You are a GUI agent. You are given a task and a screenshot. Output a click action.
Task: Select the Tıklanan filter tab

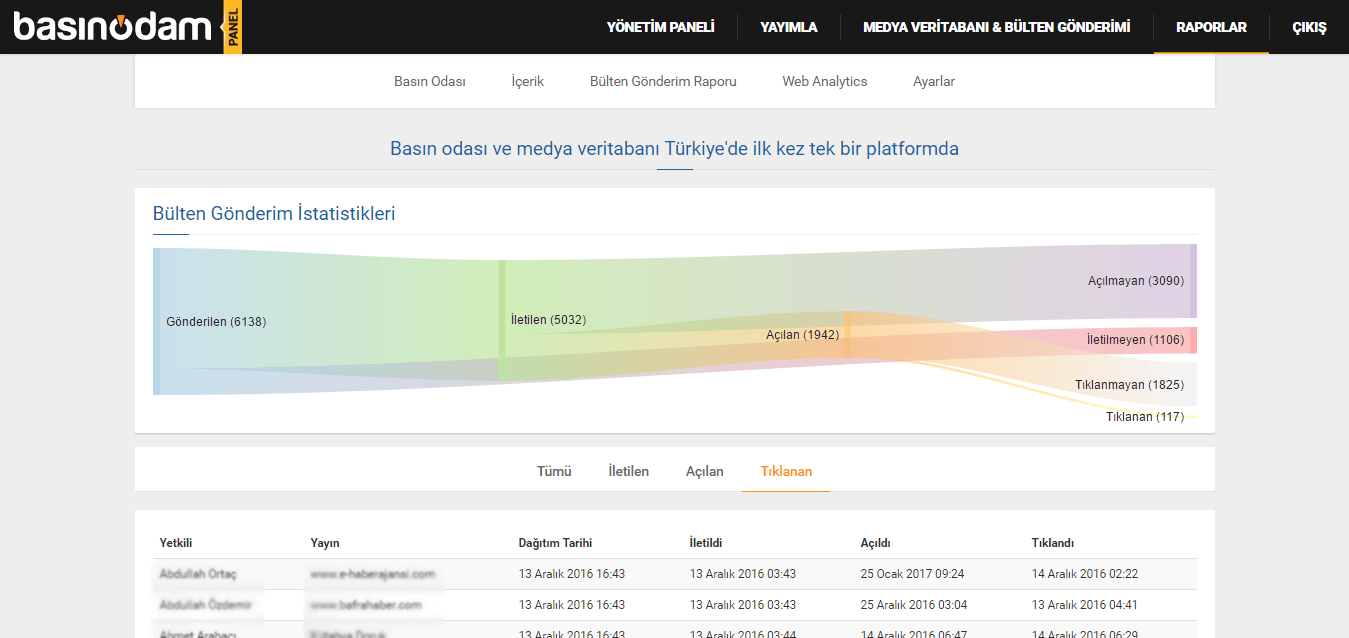(786, 471)
